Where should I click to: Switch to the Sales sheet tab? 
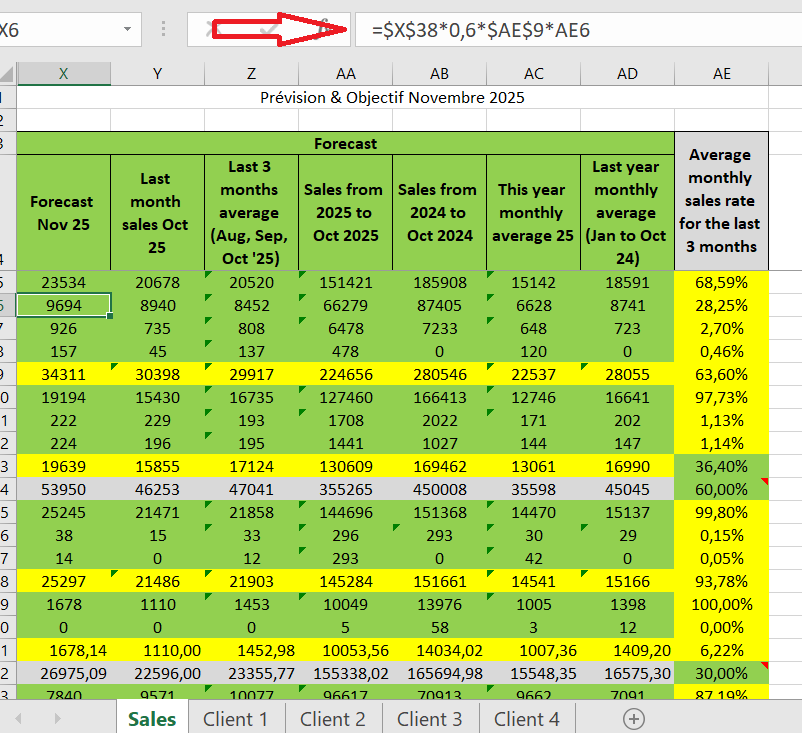coord(152,718)
